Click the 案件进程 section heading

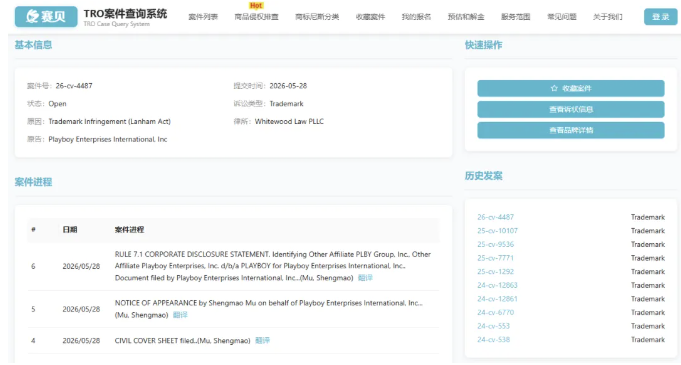coord(33,182)
